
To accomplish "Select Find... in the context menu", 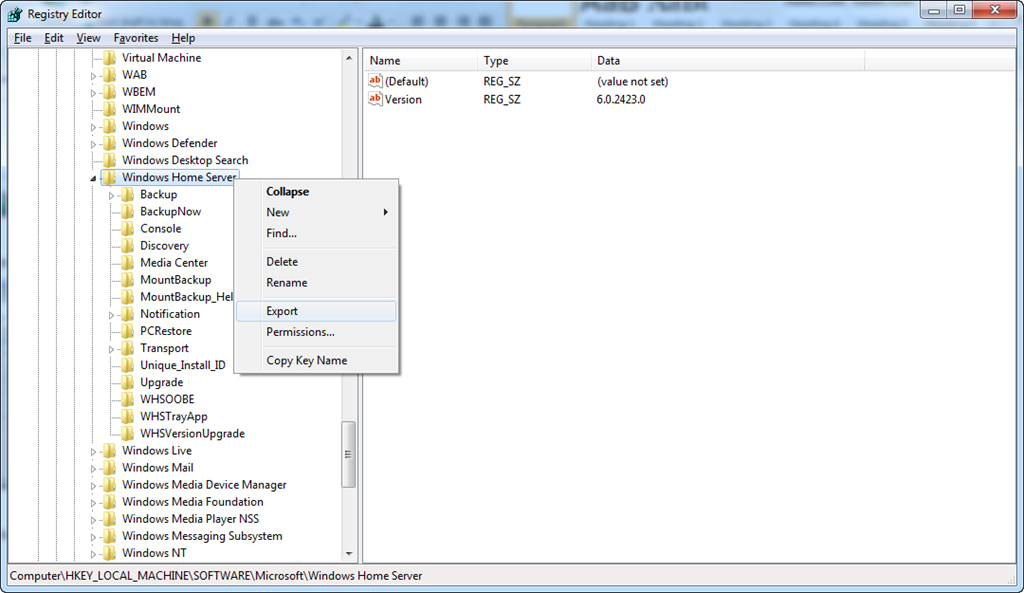I will pyautogui.click(x=316, y=233).
